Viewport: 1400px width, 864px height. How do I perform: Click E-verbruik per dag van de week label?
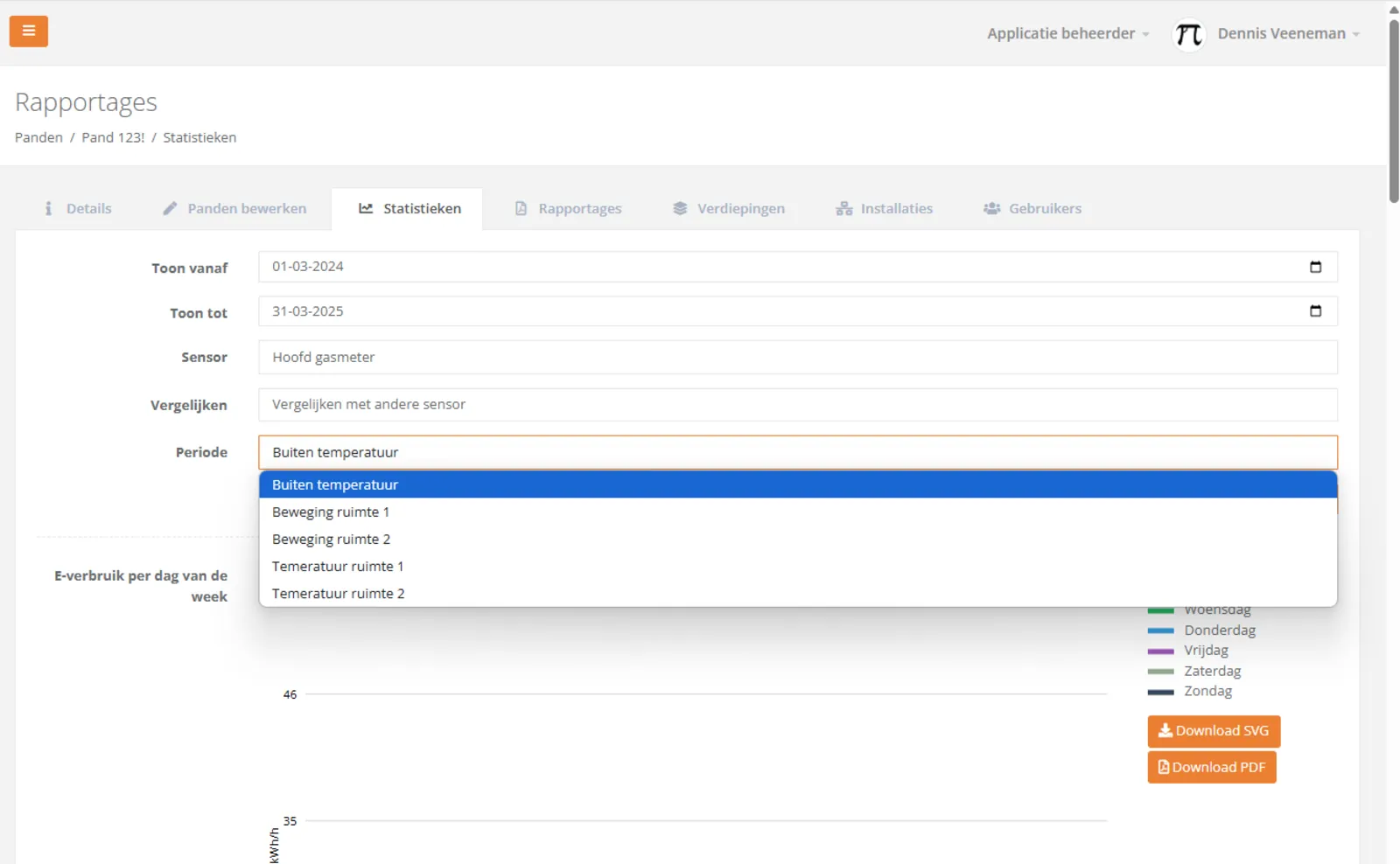click(140, 586)
